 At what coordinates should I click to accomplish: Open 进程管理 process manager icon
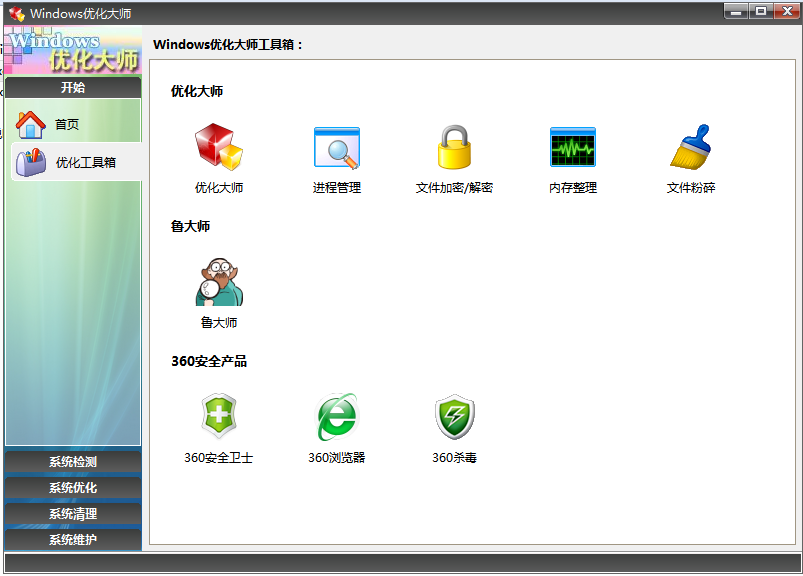337,147
